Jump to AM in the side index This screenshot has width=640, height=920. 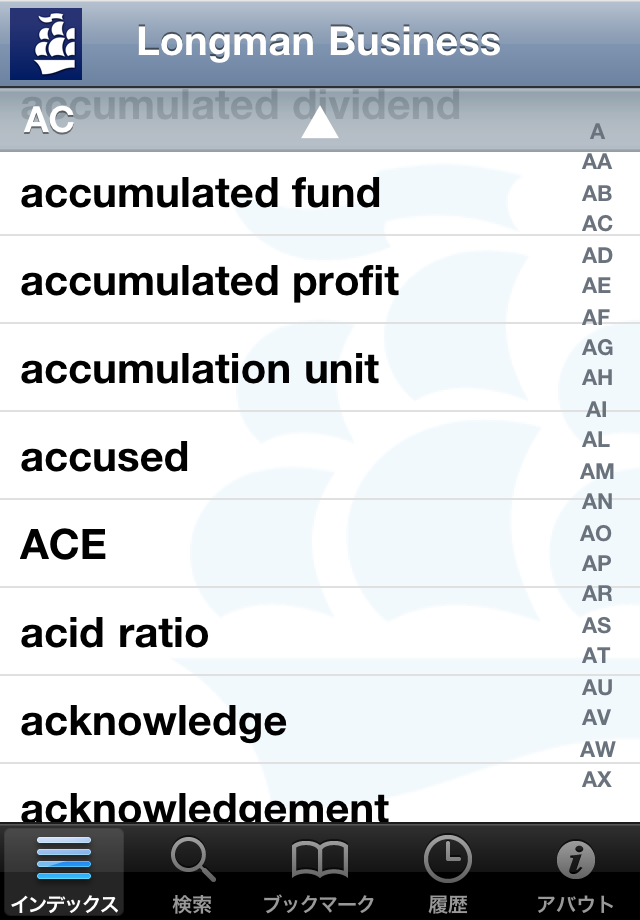click(597, 471)
